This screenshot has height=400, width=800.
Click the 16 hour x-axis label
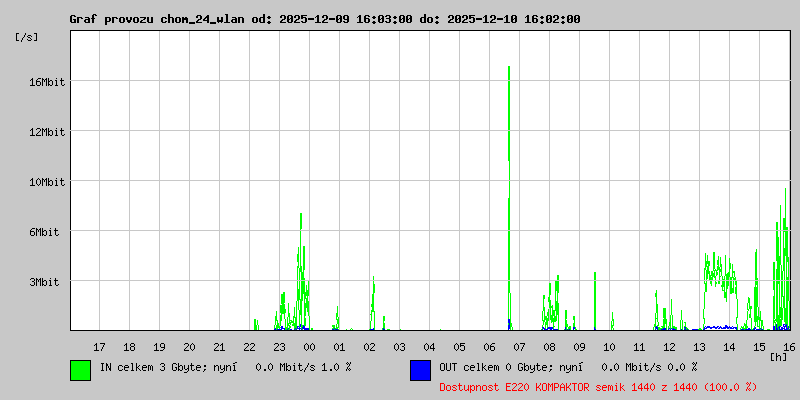pos(788,347)
